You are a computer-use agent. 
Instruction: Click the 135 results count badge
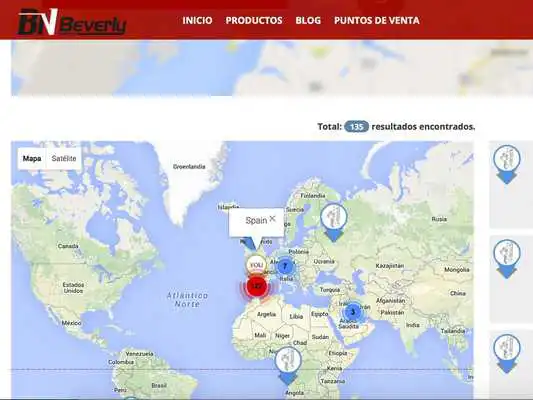click(356, 126)
